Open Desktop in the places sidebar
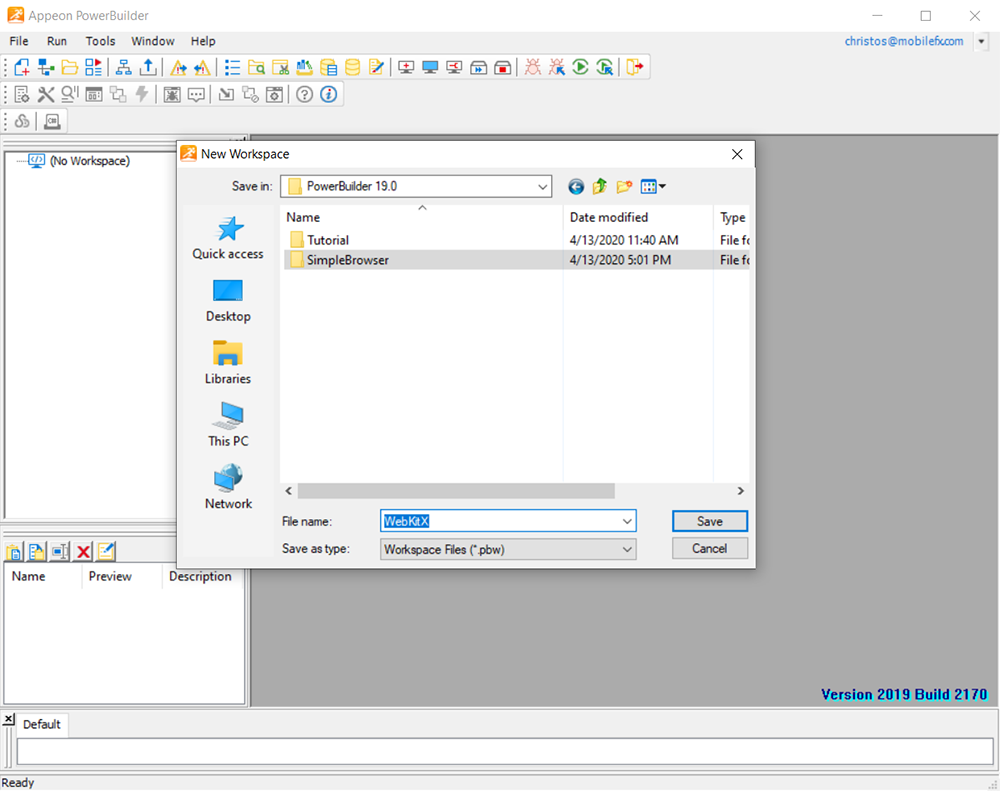 [x=228, y=300]
